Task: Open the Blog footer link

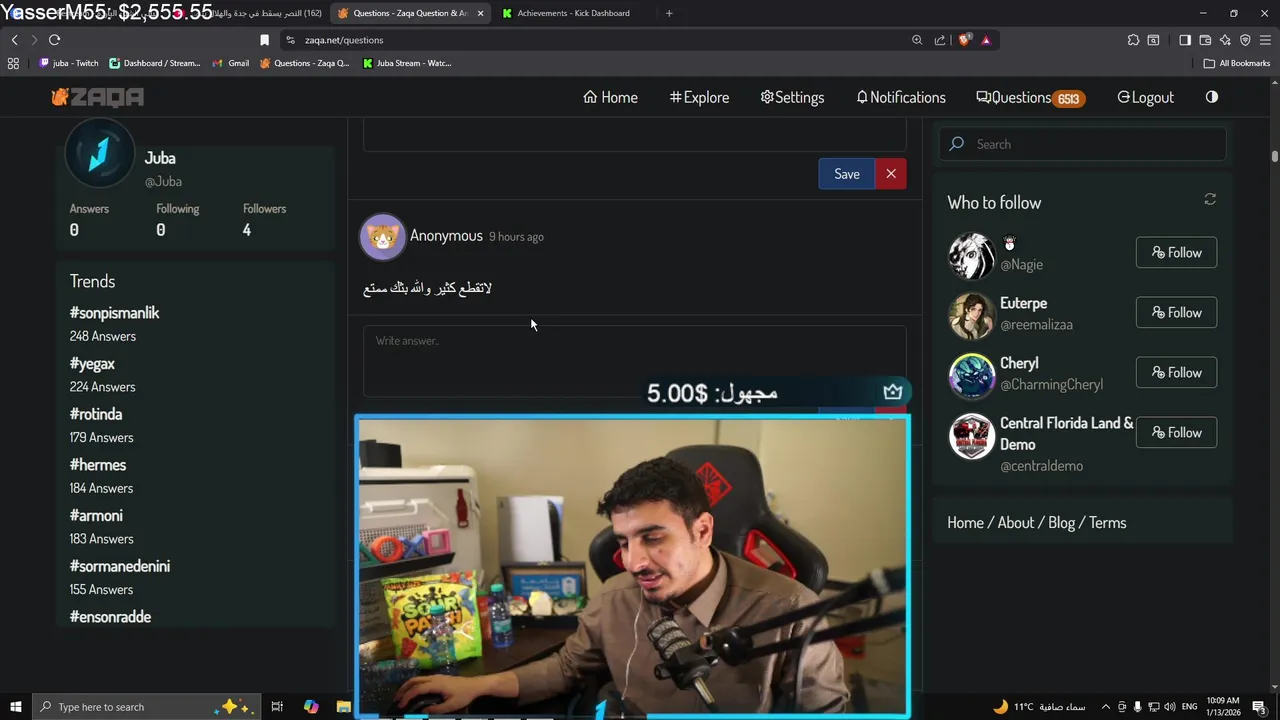Action: [1061, 523]
